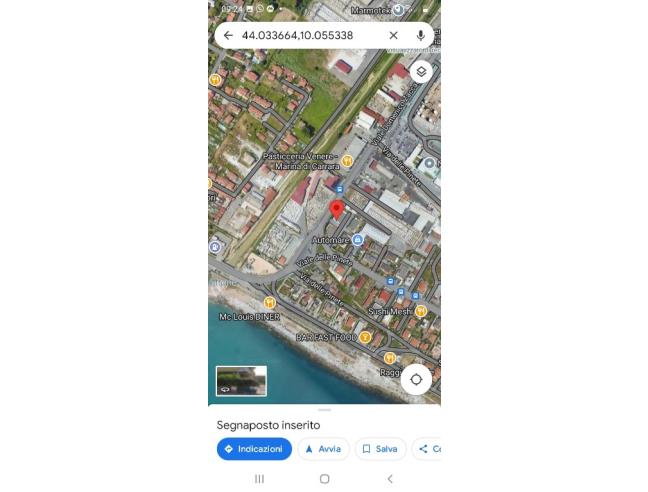648x492 pixels.
Task: Open Pasticceria Venere restaurant marker
Action: click(347, 161)
